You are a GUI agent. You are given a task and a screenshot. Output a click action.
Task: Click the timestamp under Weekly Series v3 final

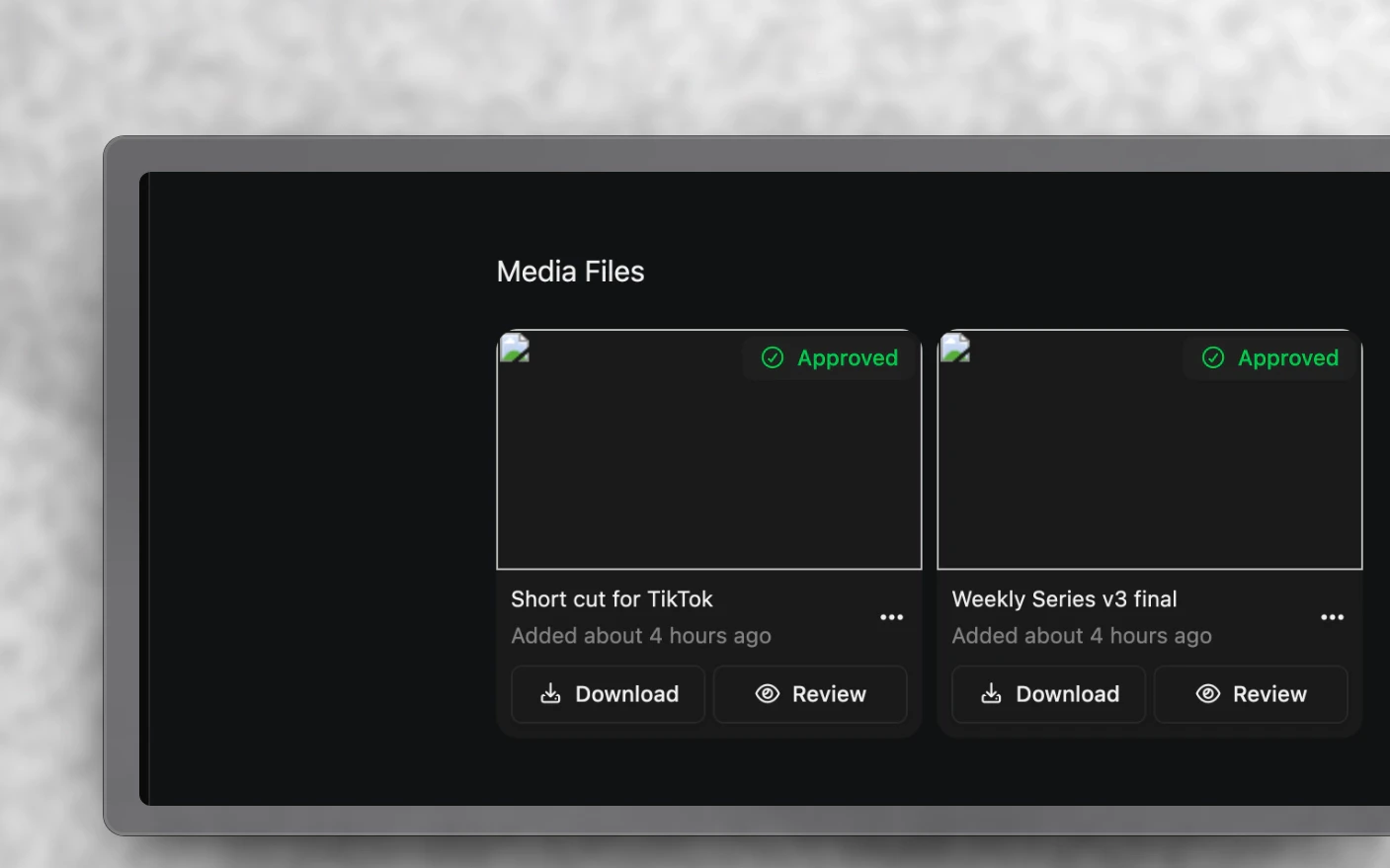point(1082,636)
